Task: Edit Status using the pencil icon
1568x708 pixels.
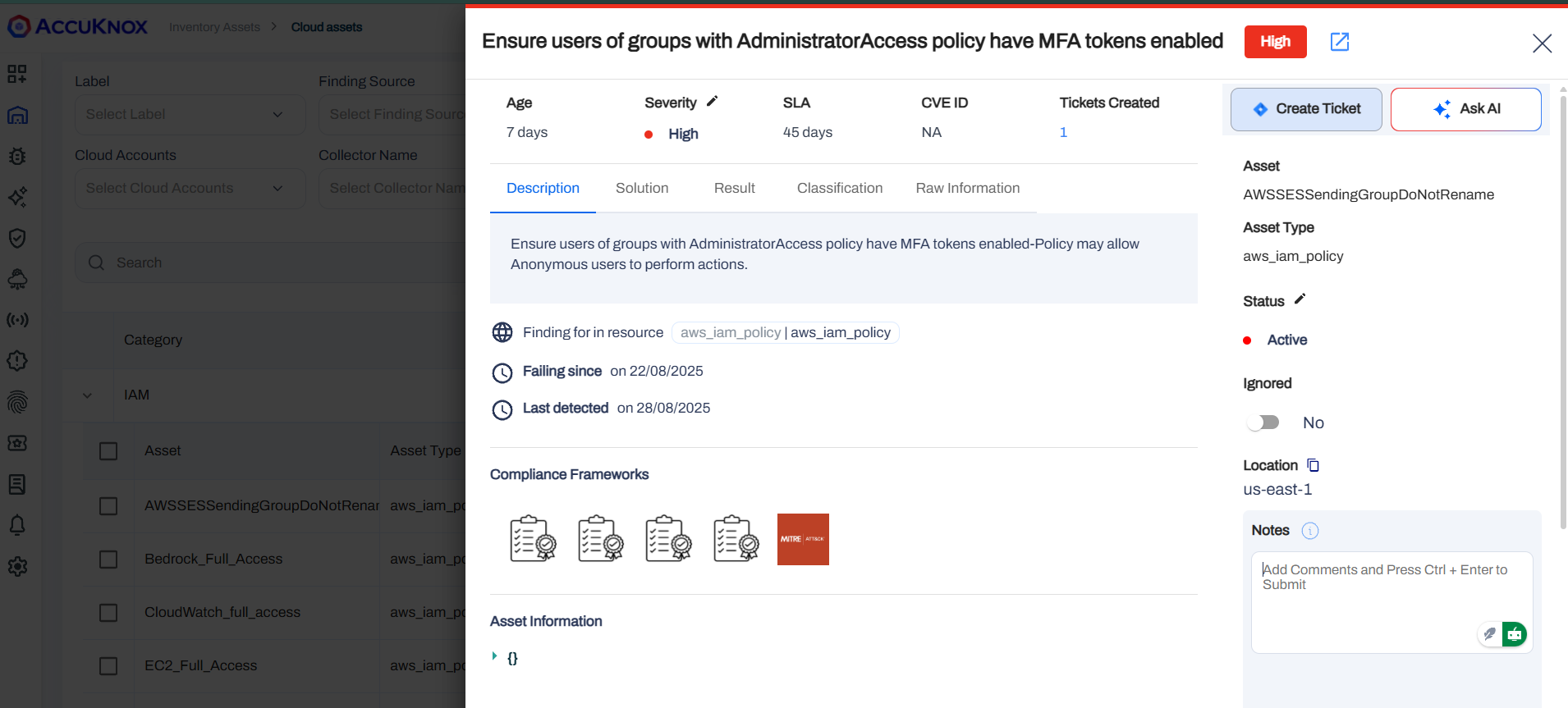Action: [x=1300, y=299]
